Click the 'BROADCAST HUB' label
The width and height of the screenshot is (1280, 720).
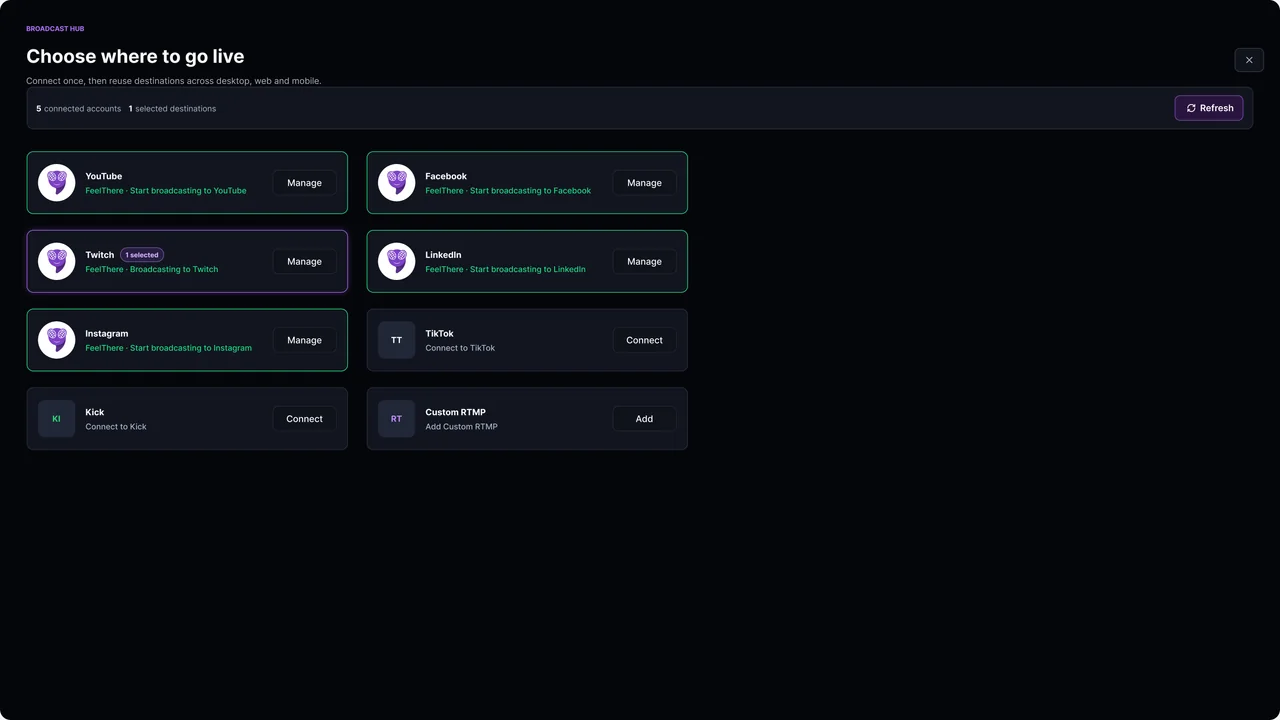coord(55,29)
